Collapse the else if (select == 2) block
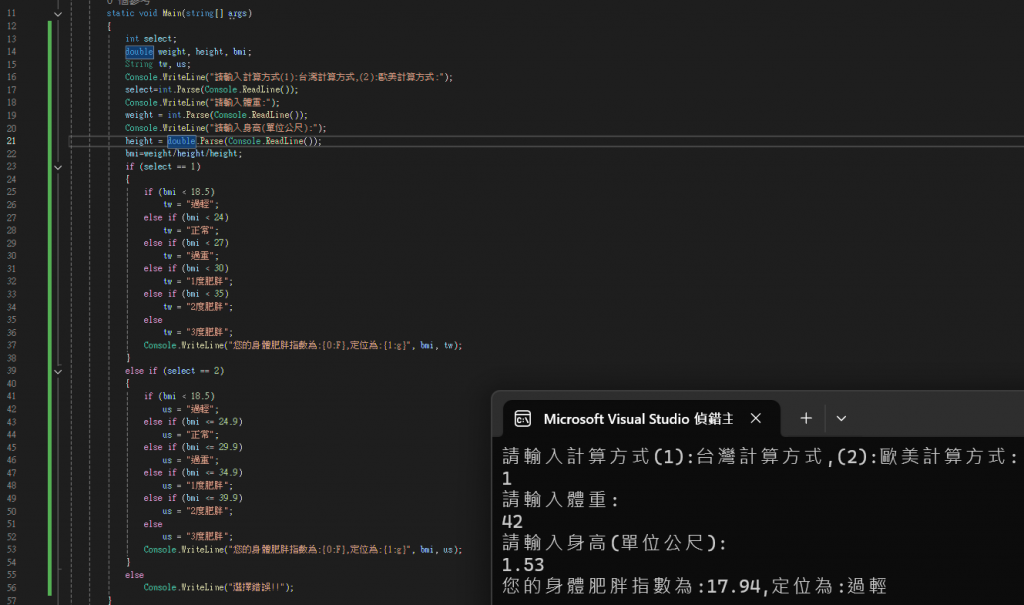 tap(57, 371)
